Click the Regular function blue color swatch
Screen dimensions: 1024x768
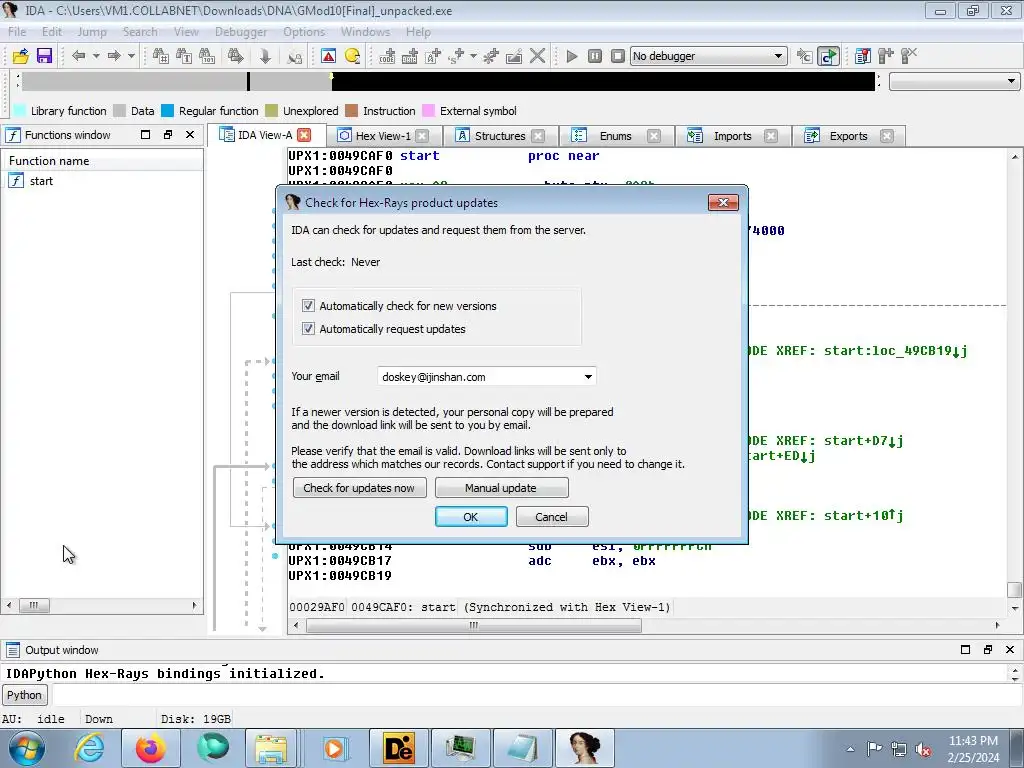(x=168, y=111)
